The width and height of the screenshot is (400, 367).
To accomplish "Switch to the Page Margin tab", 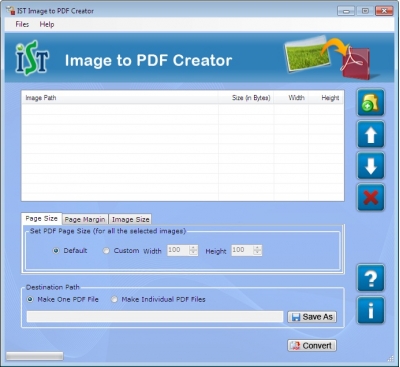I will pos(85,219).
